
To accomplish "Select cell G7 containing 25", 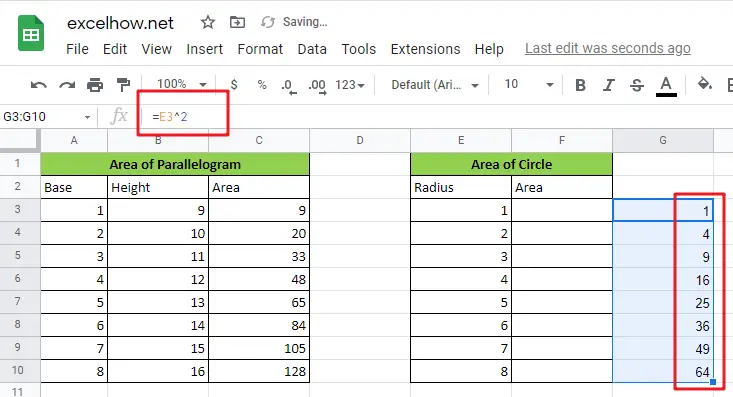I will tap(663, 303).
